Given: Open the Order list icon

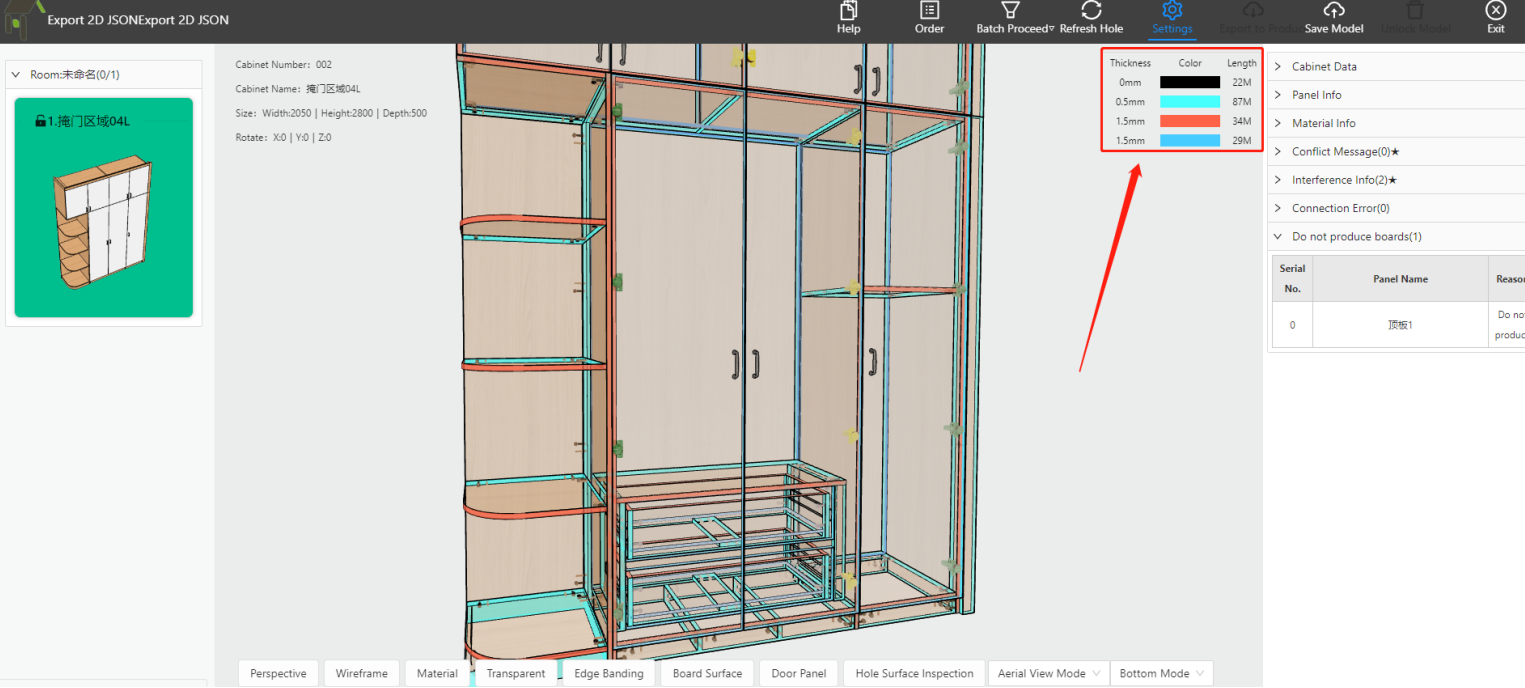Looking at the screenshot, I should 929,11.
